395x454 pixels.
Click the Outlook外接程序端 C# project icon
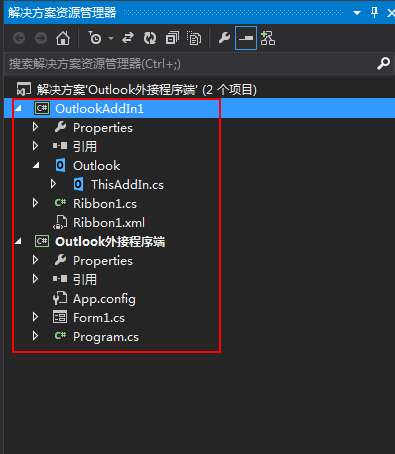[x=42, y=241]
